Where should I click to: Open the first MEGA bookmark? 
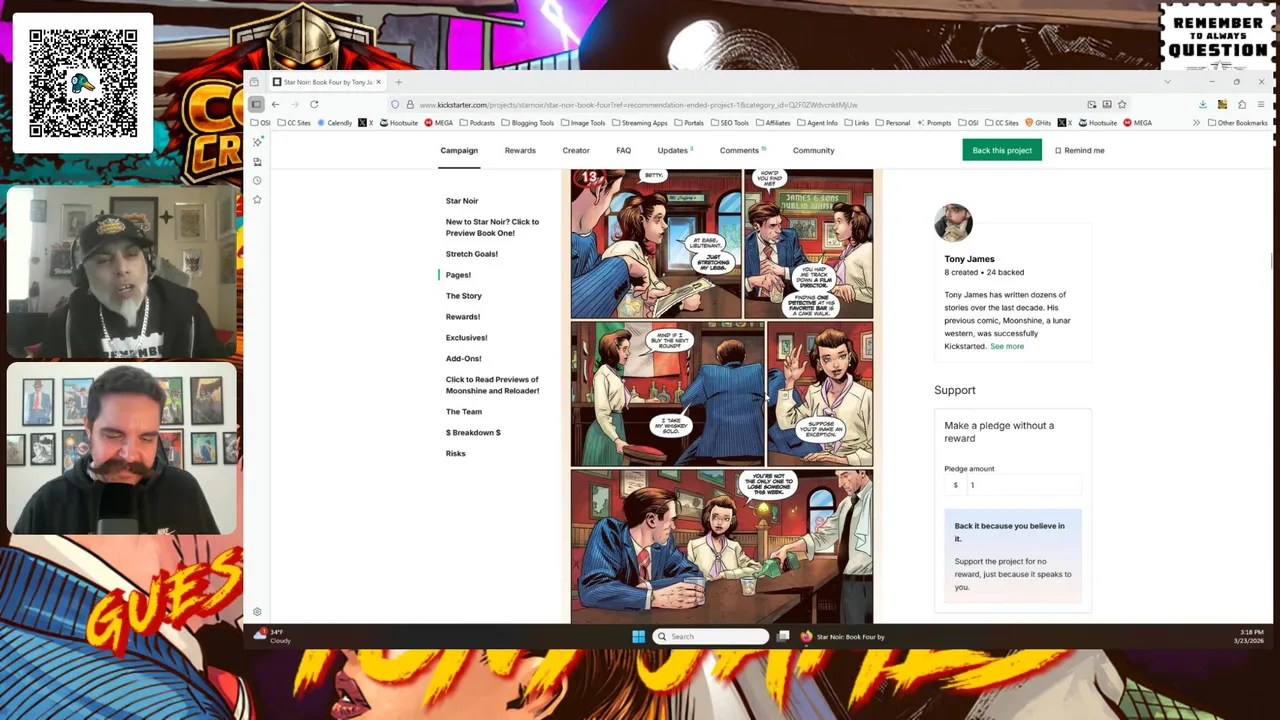(x=438, y=123)
